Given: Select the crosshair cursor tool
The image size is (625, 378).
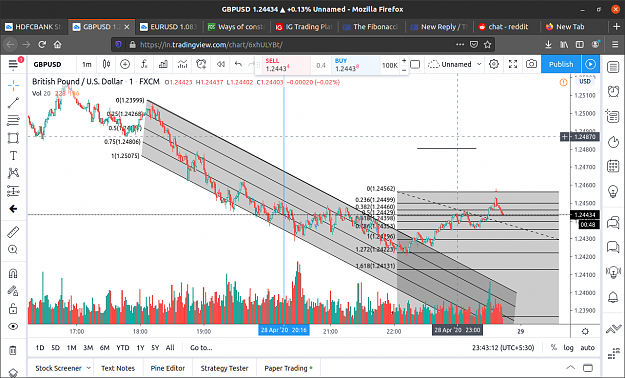Looking at the screenshot, I should [13, 85].
